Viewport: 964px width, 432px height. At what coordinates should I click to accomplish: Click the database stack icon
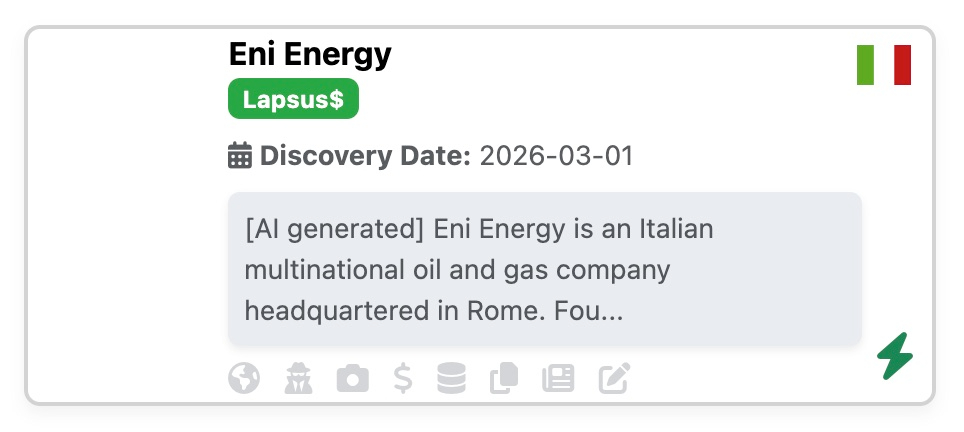452,378
